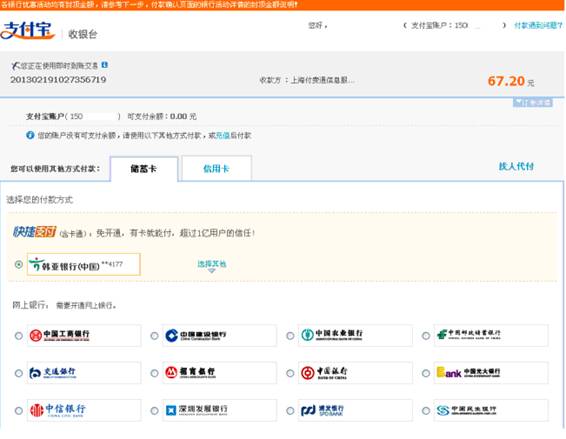
Task: Click the 可支付余额 0.00 元 balance text
Action: point(162,116)
